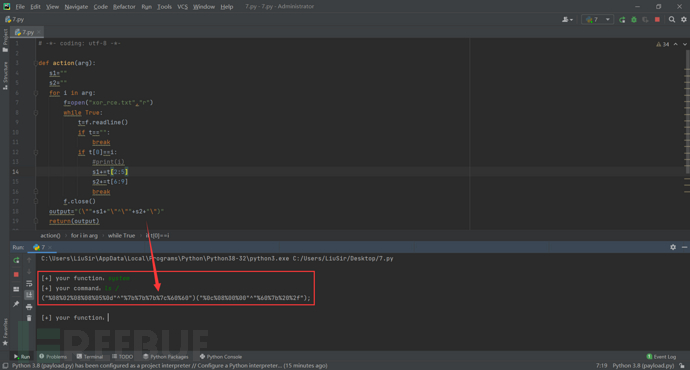The image size is (690, 370).
Task: Open the Run tool window button at bottom
Action: point(22,356)
